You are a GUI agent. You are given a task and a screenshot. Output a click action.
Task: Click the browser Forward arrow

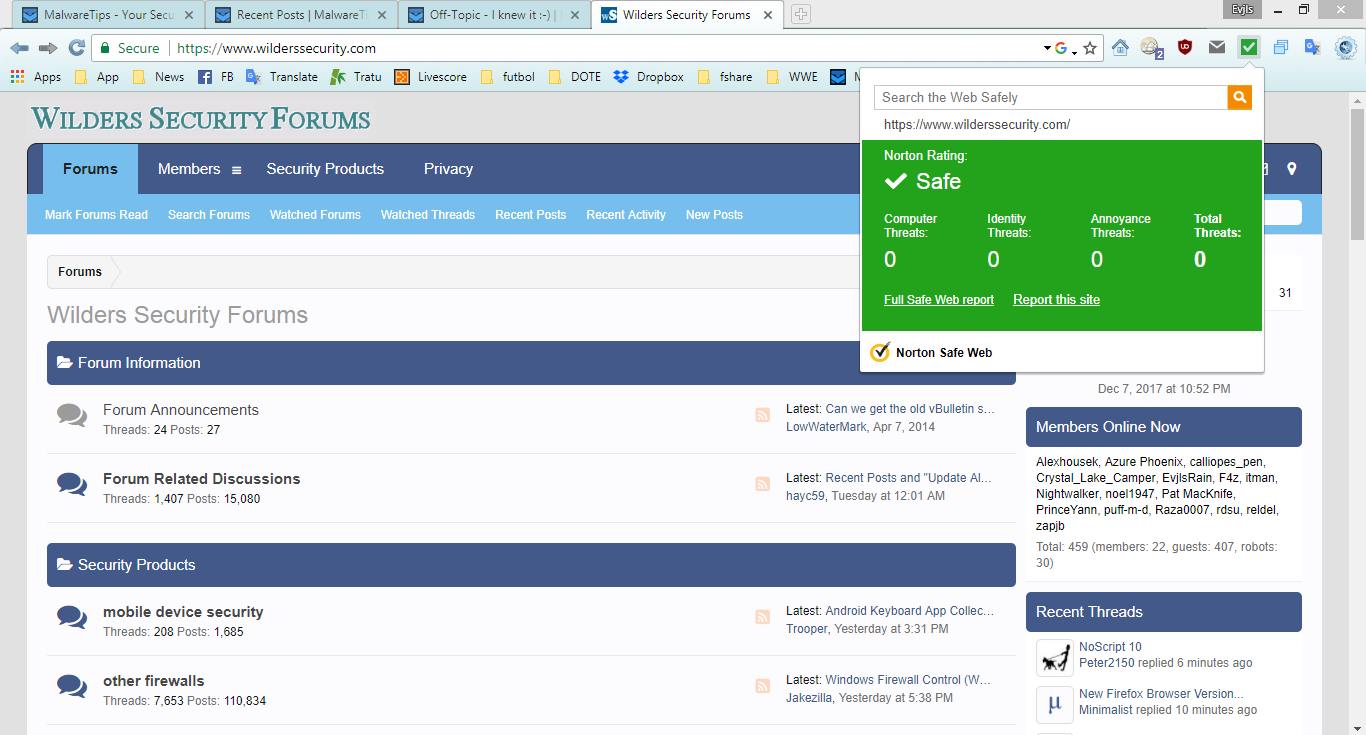(x=48, y=48)
